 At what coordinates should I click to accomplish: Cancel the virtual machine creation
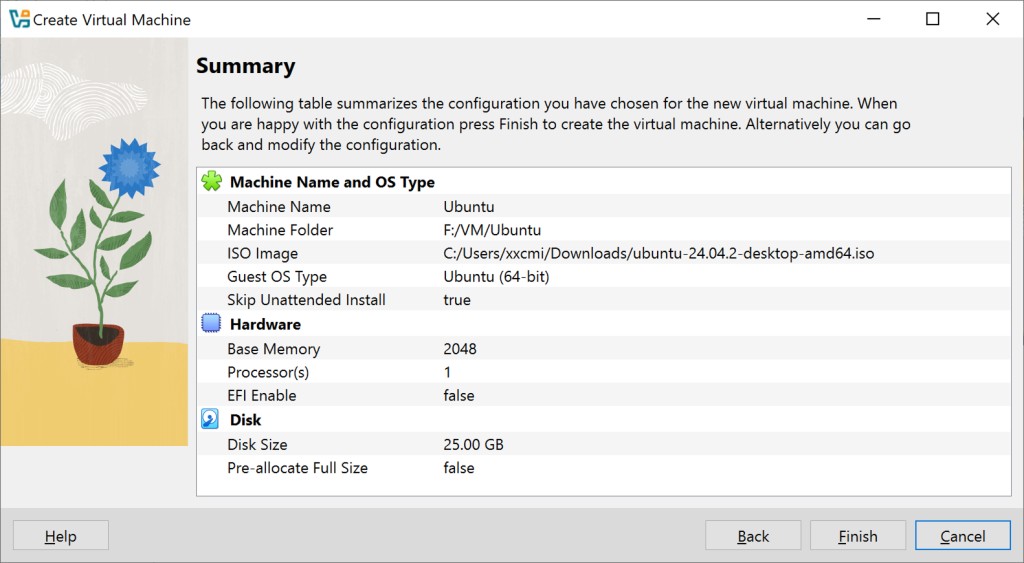click(963, 536)
